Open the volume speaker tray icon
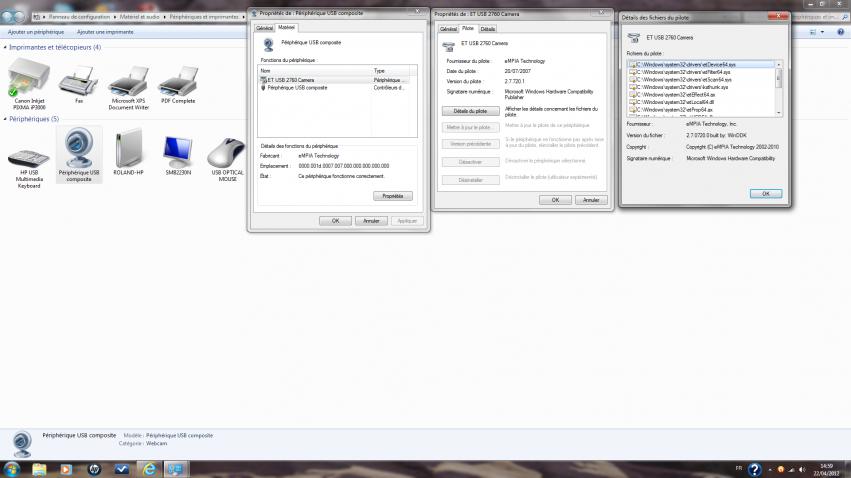Viewport: 851px width, 478px height. click(x=802, y=470)
